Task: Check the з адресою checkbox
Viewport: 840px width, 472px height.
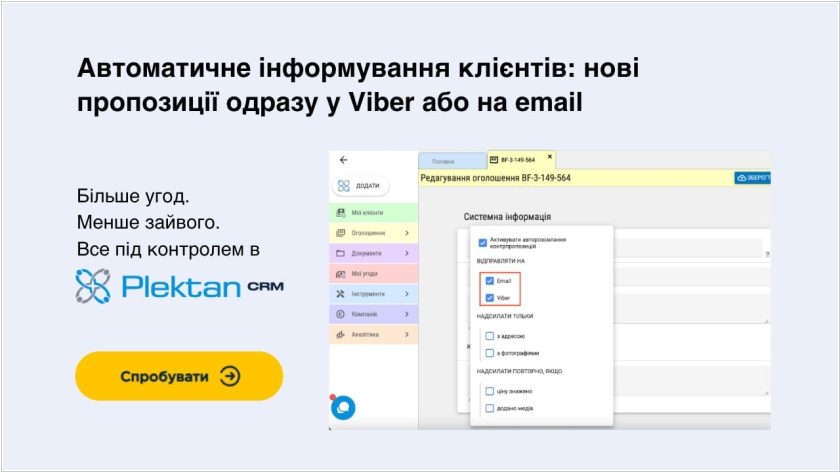Action: coord(490,336)
